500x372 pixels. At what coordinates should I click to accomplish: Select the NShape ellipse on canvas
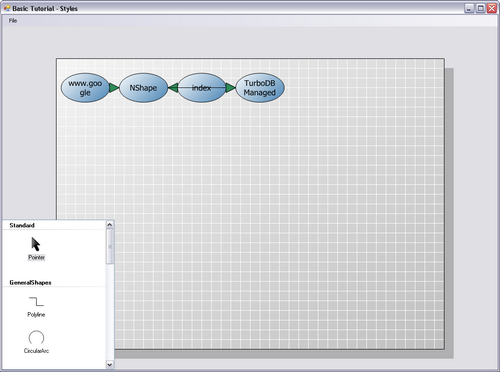(x=143, y=88)
